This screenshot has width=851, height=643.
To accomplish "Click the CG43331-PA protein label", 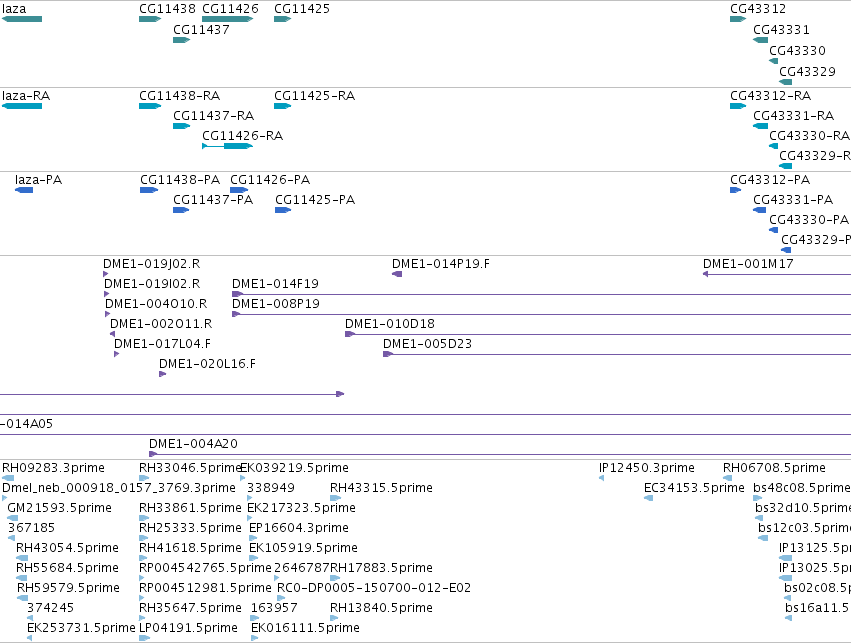I will [793, 200].
